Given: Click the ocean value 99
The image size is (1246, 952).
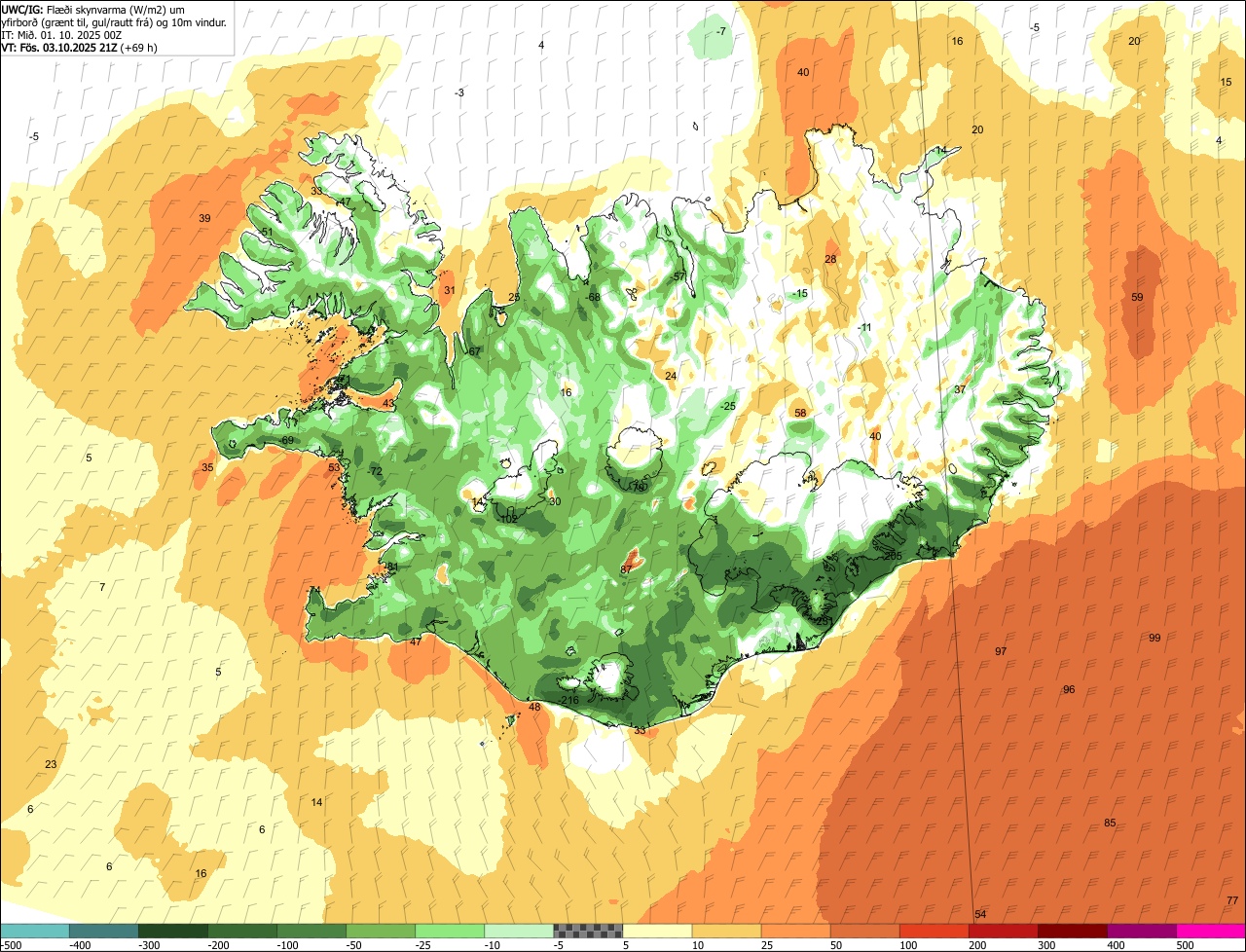Looking at the screenshot, I should 1154,639.
